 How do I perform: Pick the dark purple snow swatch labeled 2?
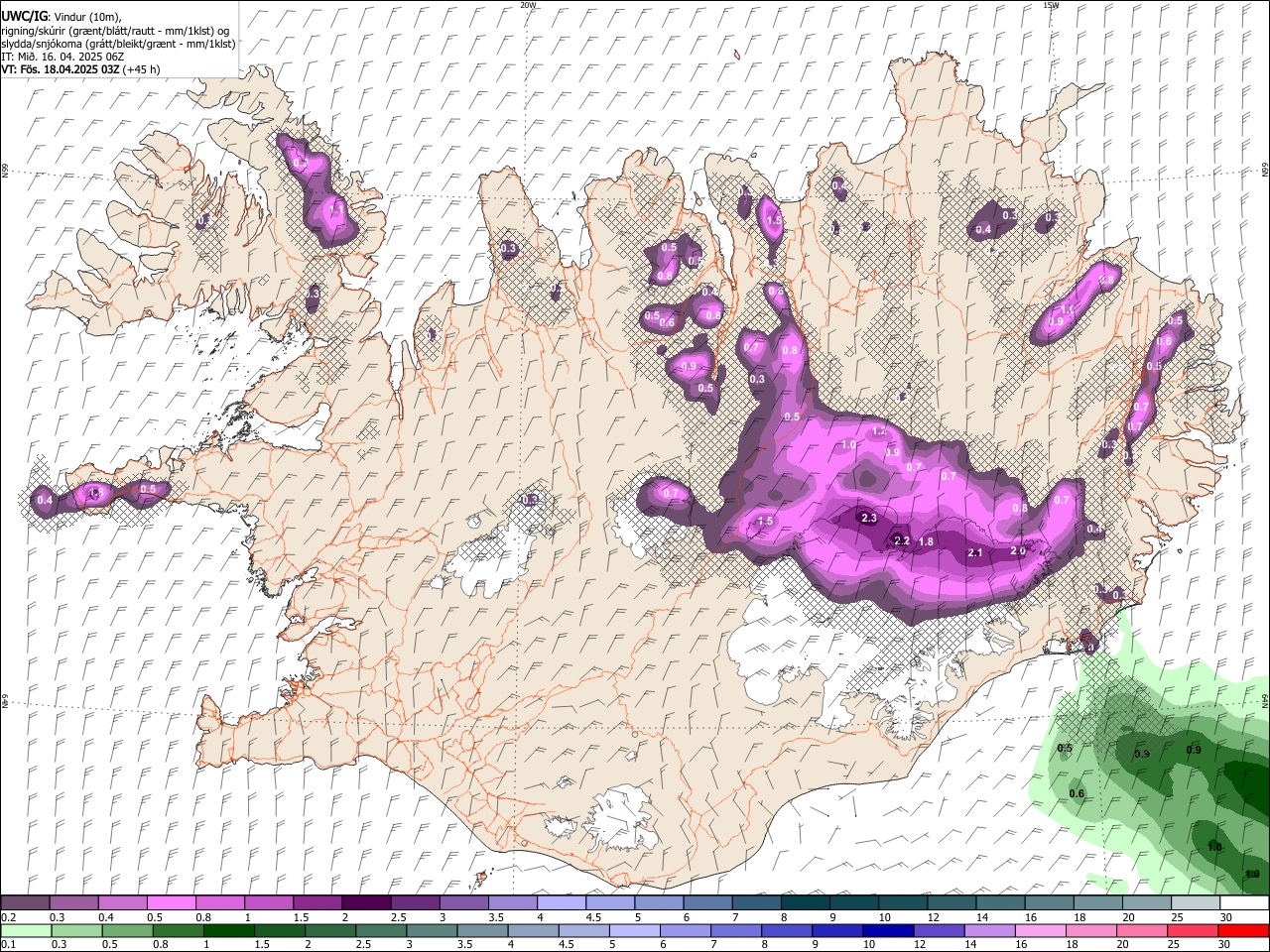pyautogui.click(x=365, y=903)
